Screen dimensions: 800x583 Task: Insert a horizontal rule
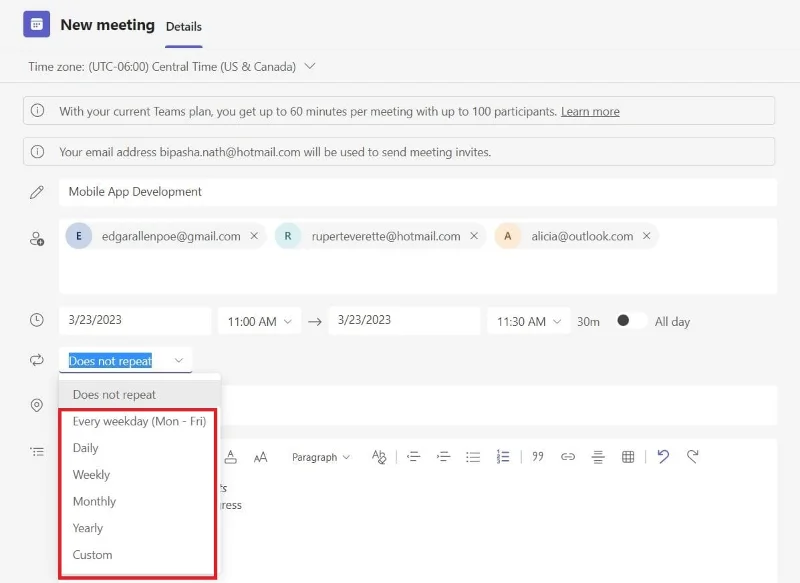click(x=598, y=457)
